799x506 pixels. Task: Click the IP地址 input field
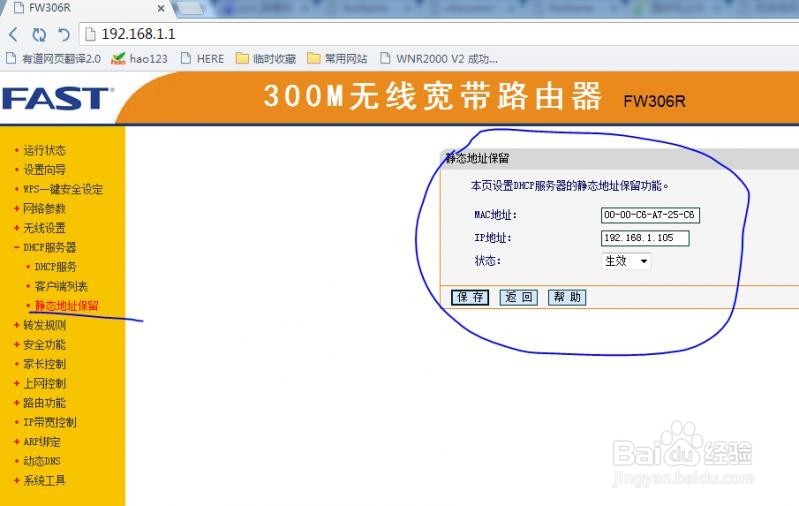(x=645, y=238)
